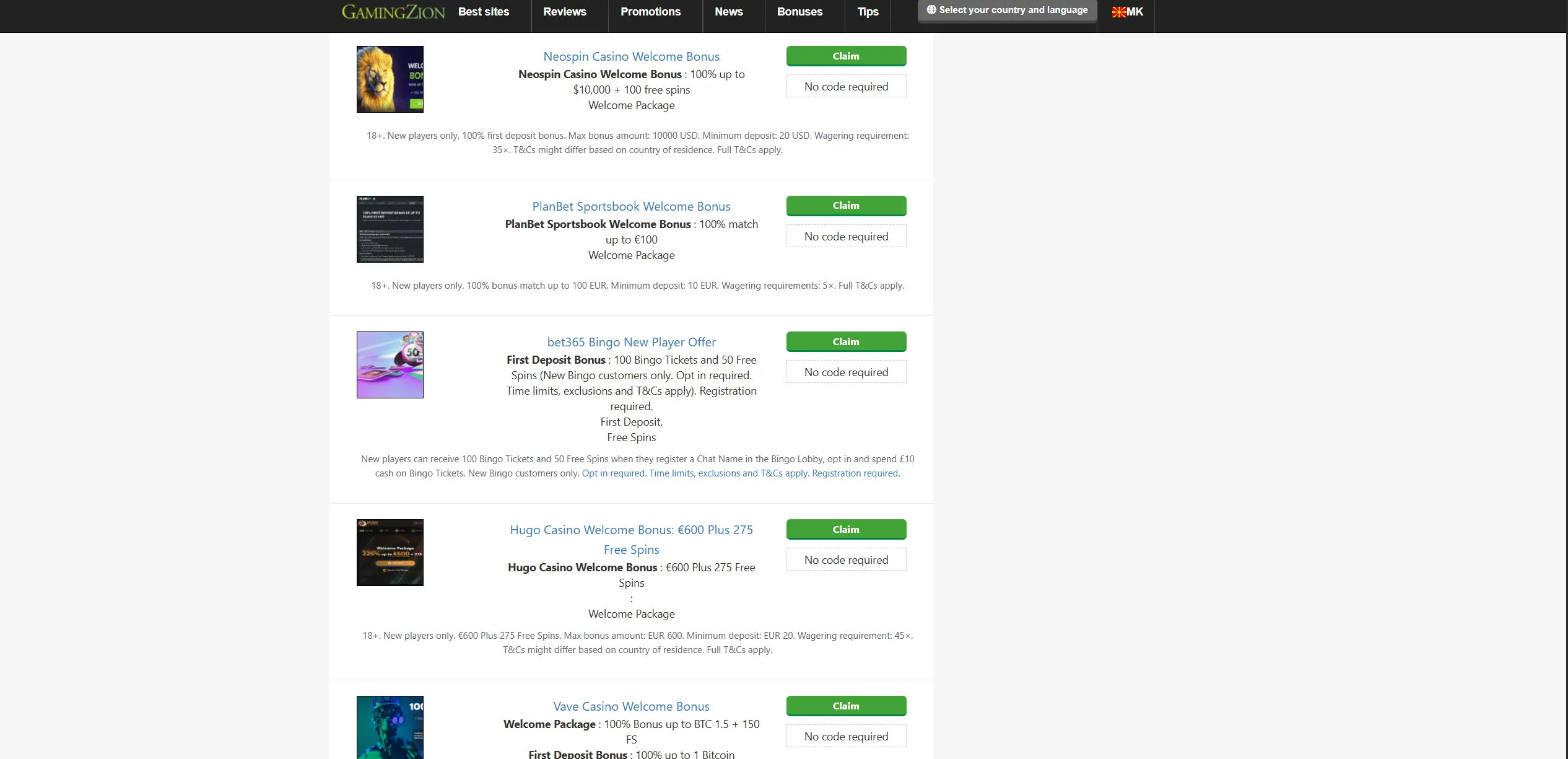Claim the PlanBet Sportsbook Welcome Bonus
Image resolution: width=1568 pixels, height=759 pixels.
846,206
